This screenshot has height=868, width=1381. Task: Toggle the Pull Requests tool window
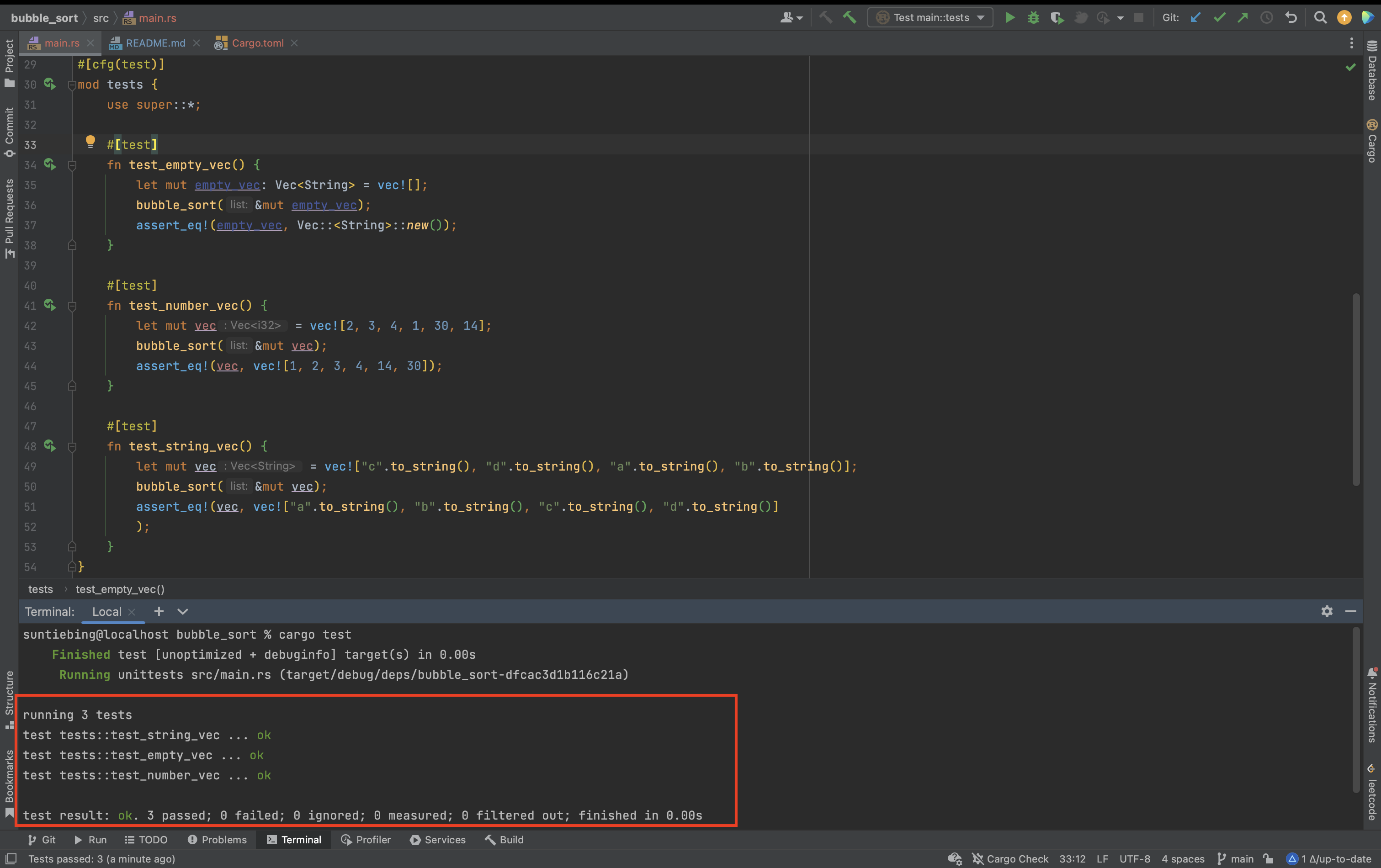point(9,218)
